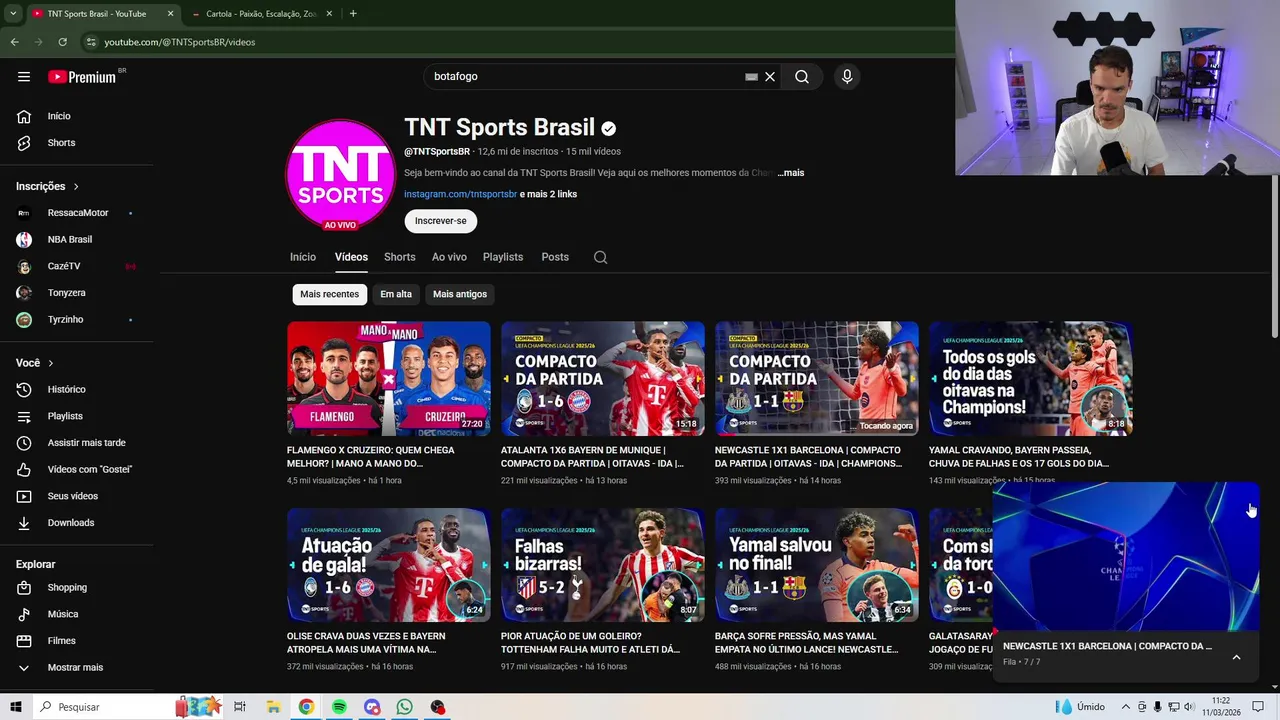The width and height of the screenshot is (1280, 720).
Task: Open the TNT Sports channel avatar
Action: [340, 176]
